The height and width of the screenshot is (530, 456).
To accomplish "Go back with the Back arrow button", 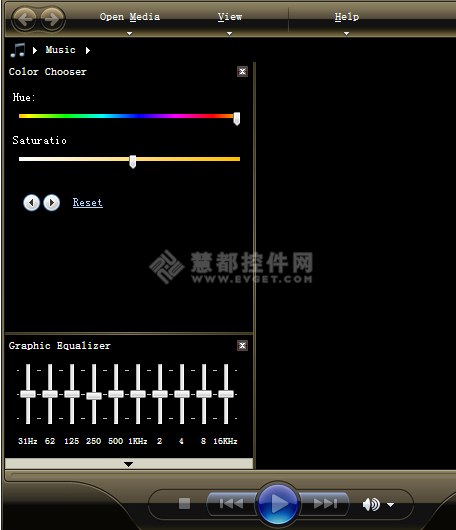I will pos(24,19).
